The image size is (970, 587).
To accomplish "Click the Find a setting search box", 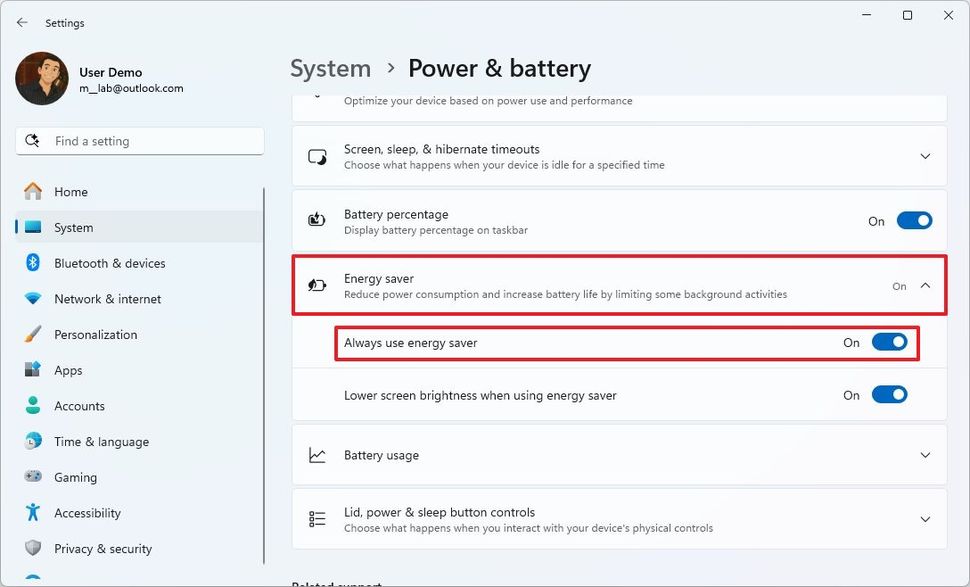I will click(138, 141).
